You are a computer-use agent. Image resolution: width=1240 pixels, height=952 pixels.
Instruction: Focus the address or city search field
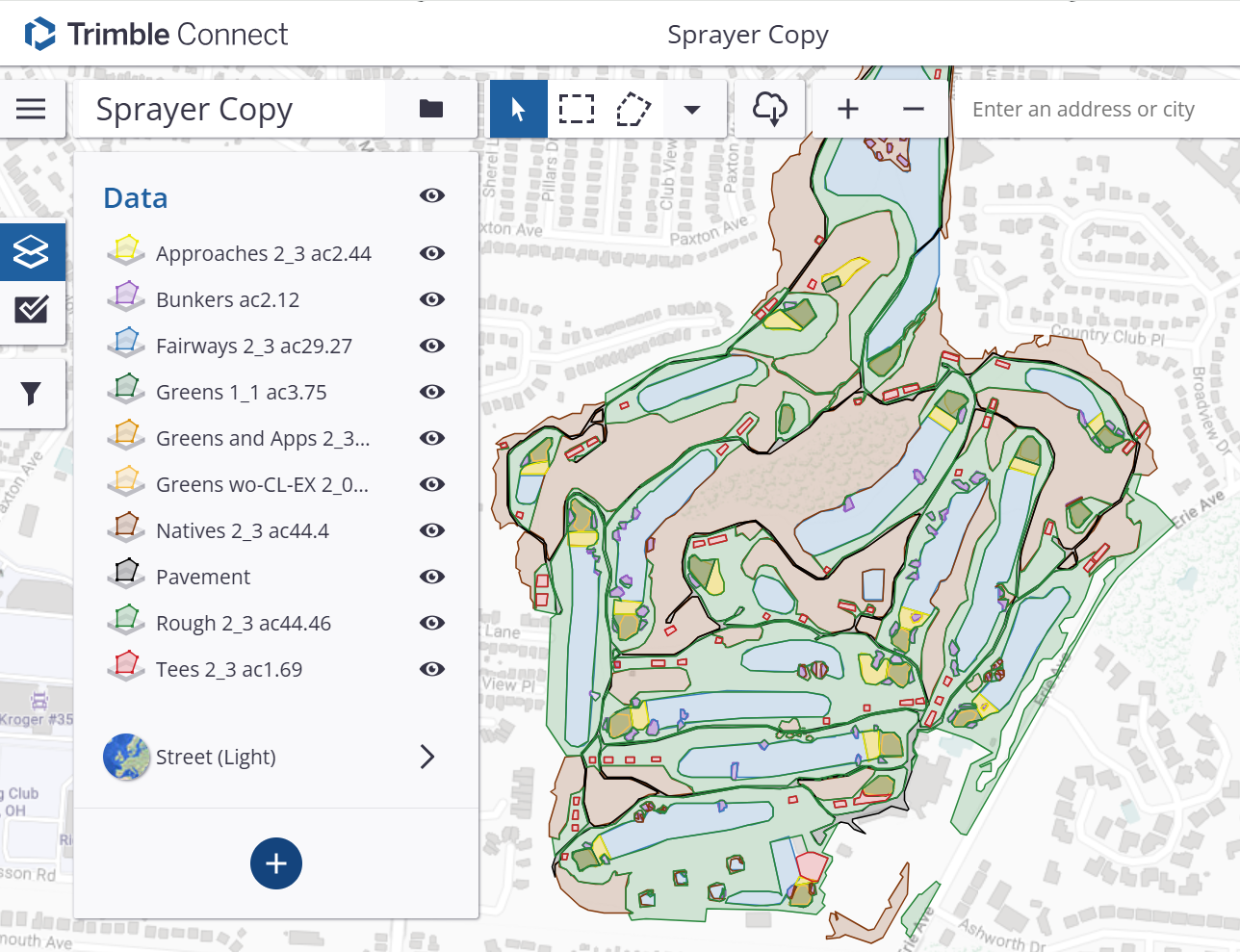click(x=1097, y=109)
